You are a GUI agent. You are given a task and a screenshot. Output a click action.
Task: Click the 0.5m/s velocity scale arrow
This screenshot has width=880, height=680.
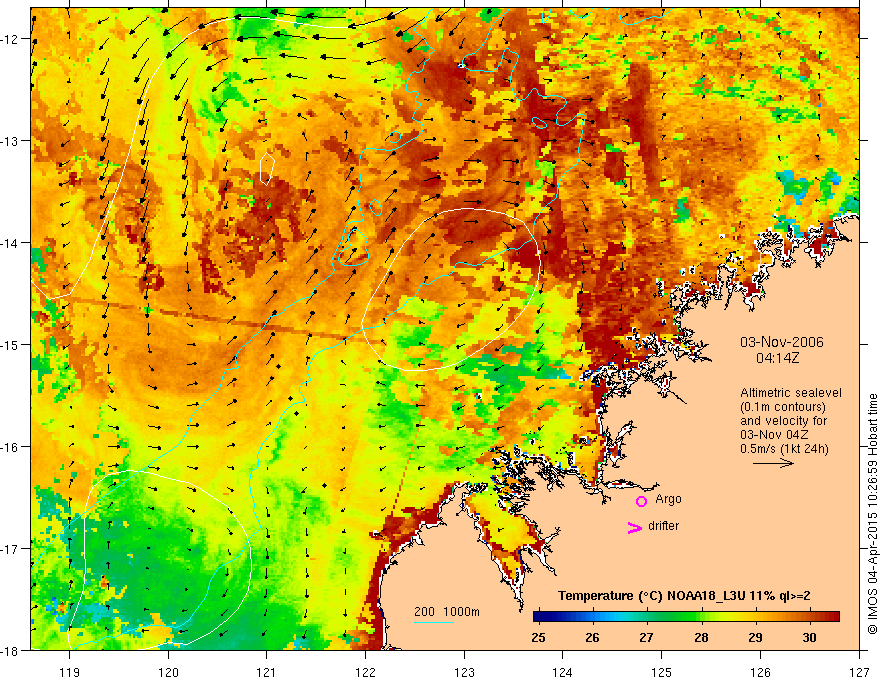pyautogui.click(x=773, y=463)
